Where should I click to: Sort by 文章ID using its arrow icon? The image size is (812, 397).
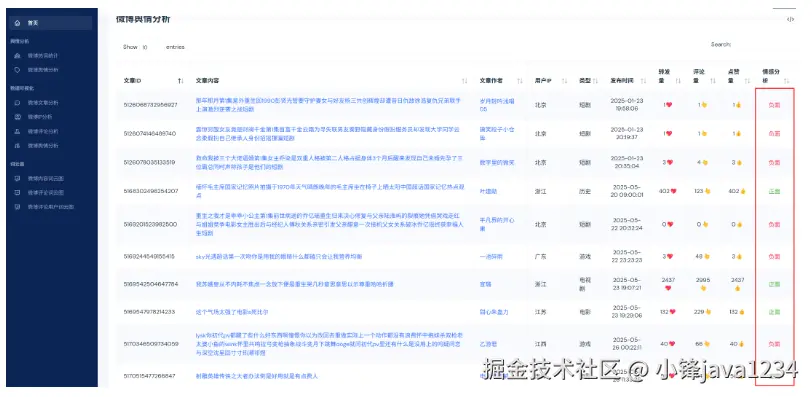pyautogui.click(x=180, y=81)
